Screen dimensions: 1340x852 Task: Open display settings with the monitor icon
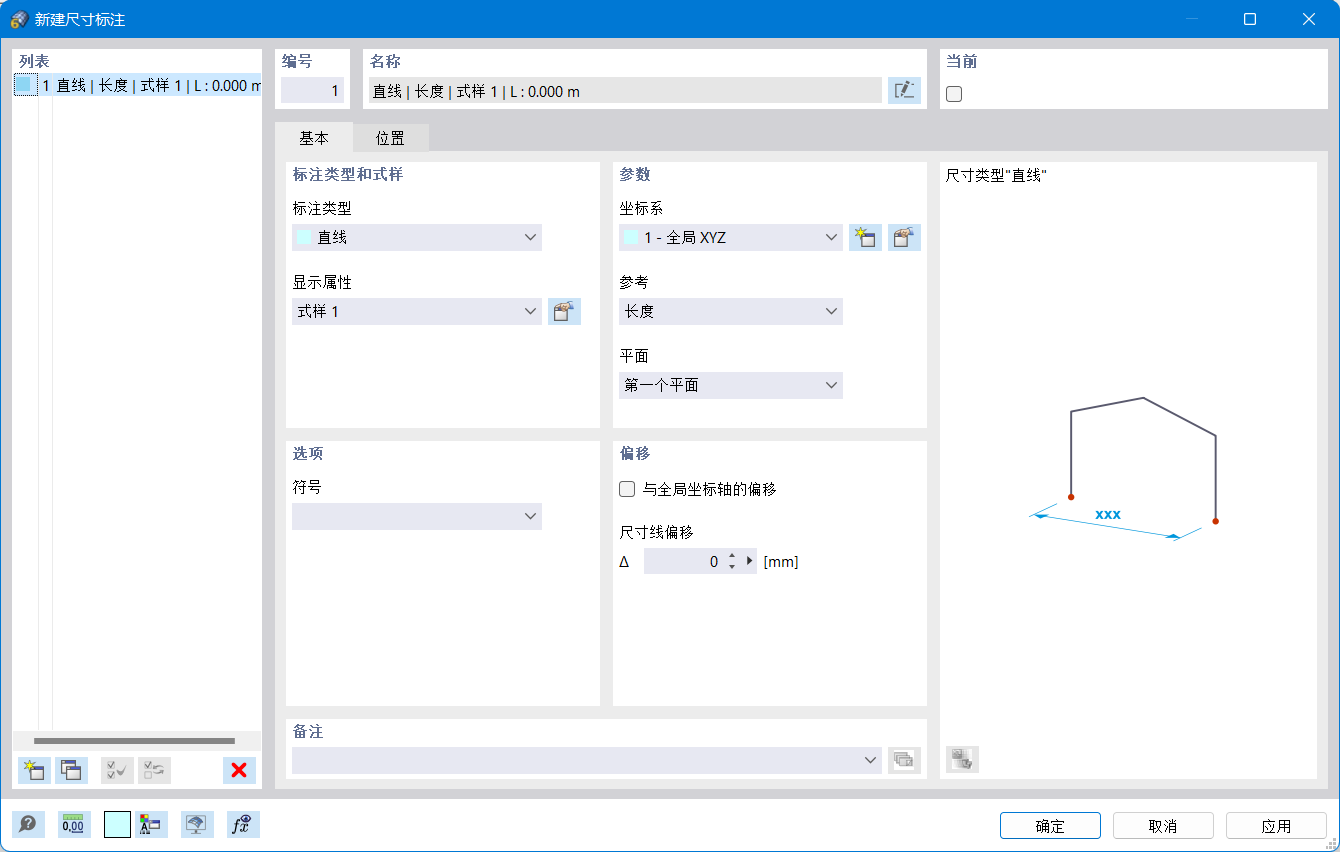tap(196, 824)
